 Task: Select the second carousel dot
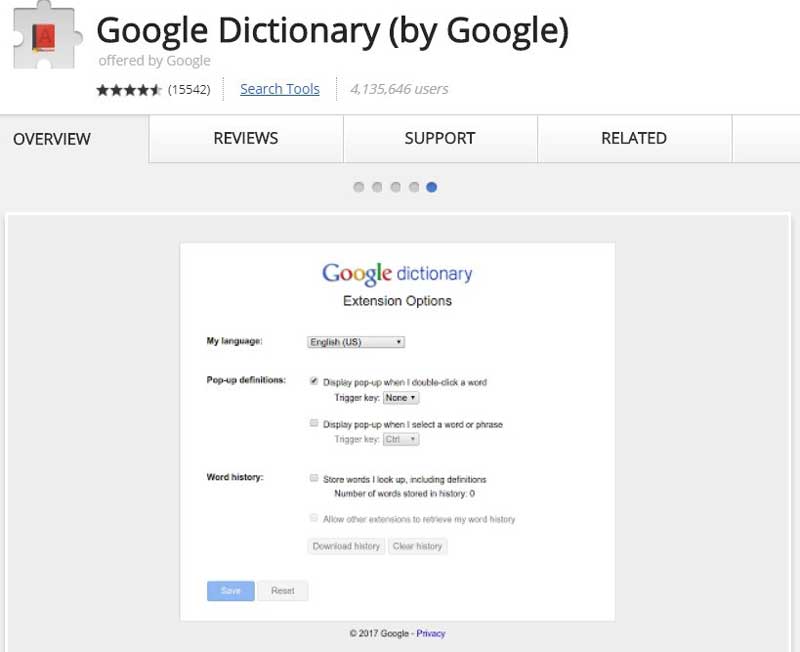tap(377, 187)
